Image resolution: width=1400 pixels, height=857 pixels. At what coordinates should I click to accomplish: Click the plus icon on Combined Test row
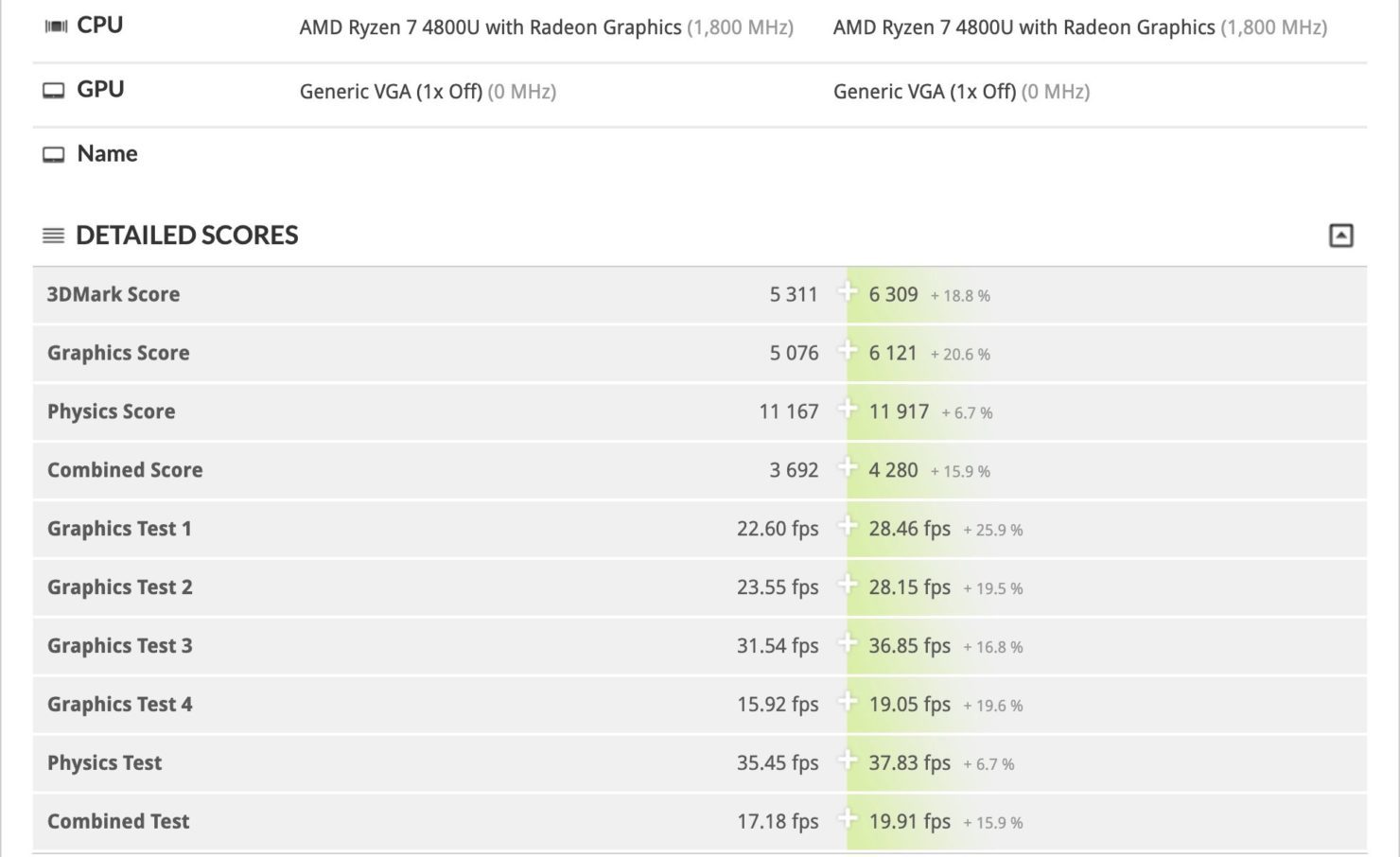[x=849, y=821]
